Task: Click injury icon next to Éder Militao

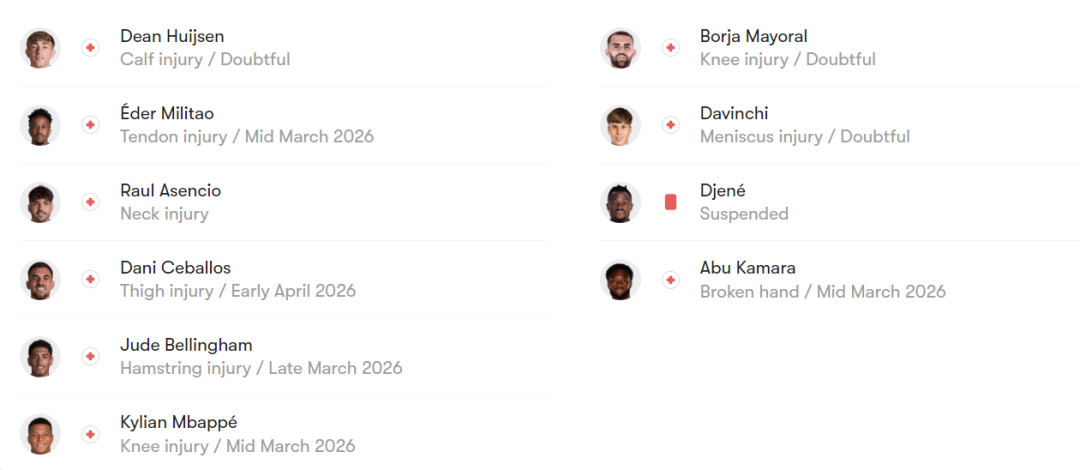Action: tap(90, 125)
